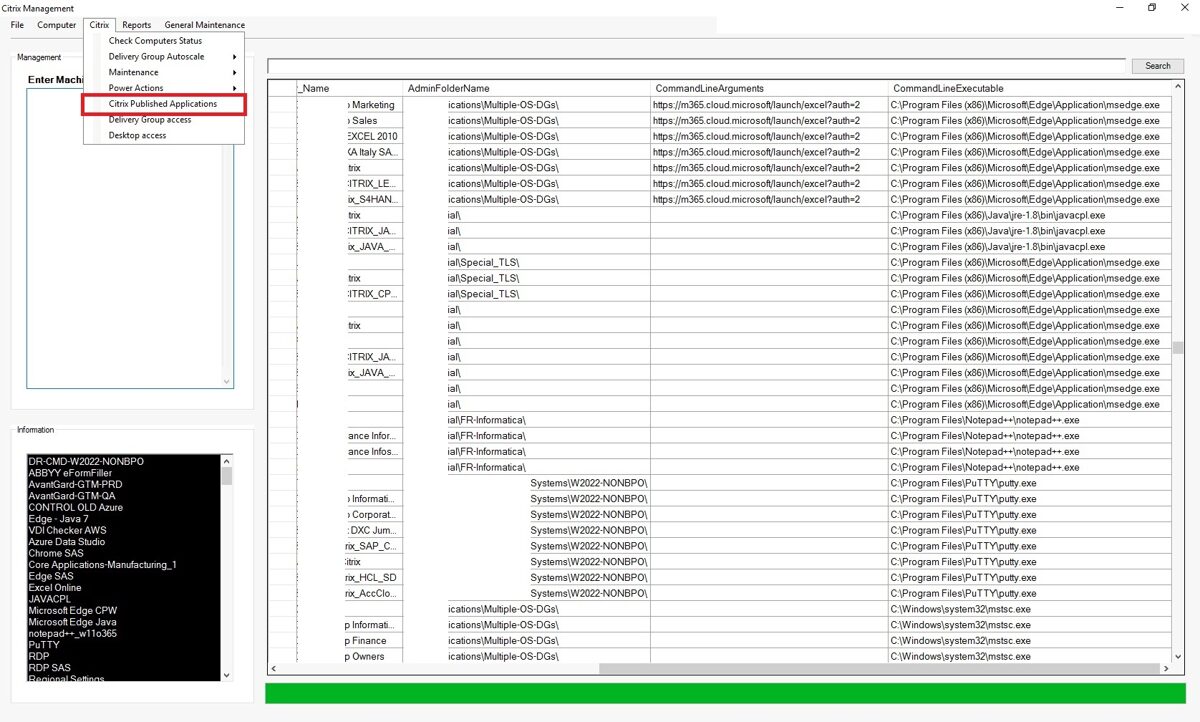The width and height of the screenshot is (1200, 722).
Task: Sort by CommandLineExecutable column header
Action: click(1030, 89)
